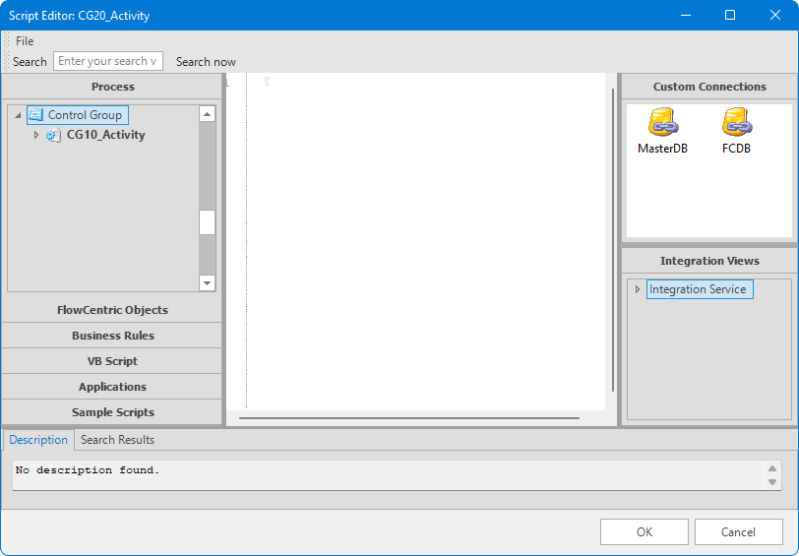Screen dimensions: 799x556
Task: Click the Cancel button
Action: (x=738, y=532)
